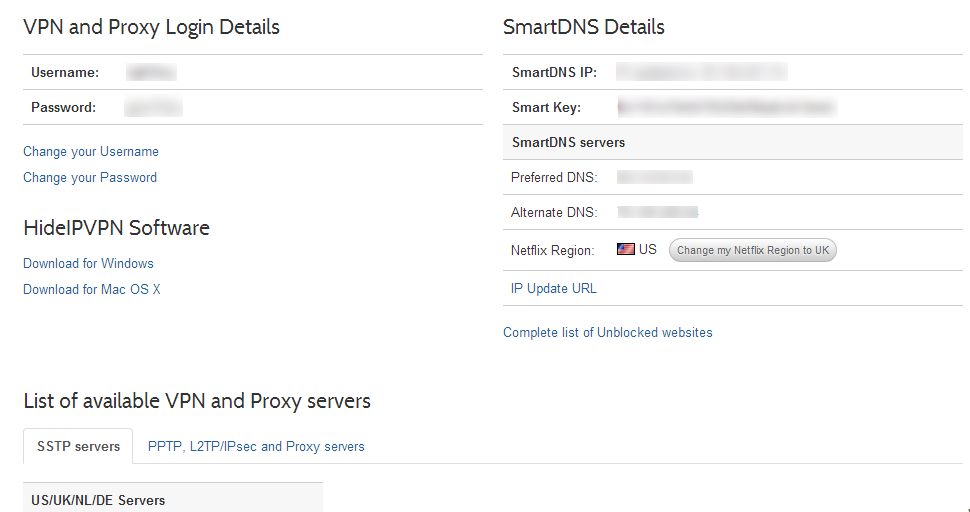Image resolution: width=970 pixels, height=512 pixels.
Task: Open the Change your Password link
Action: coord(90,177)
